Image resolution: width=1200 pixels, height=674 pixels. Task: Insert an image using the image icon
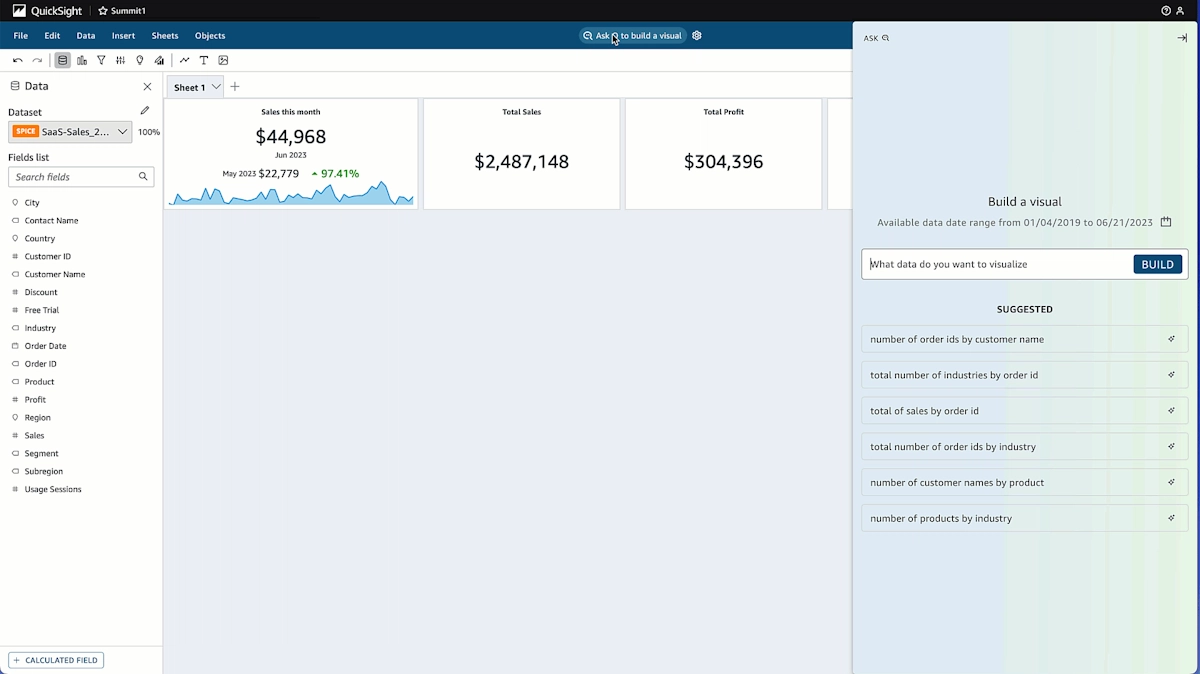pyautogui.click(x=224, y=60)
